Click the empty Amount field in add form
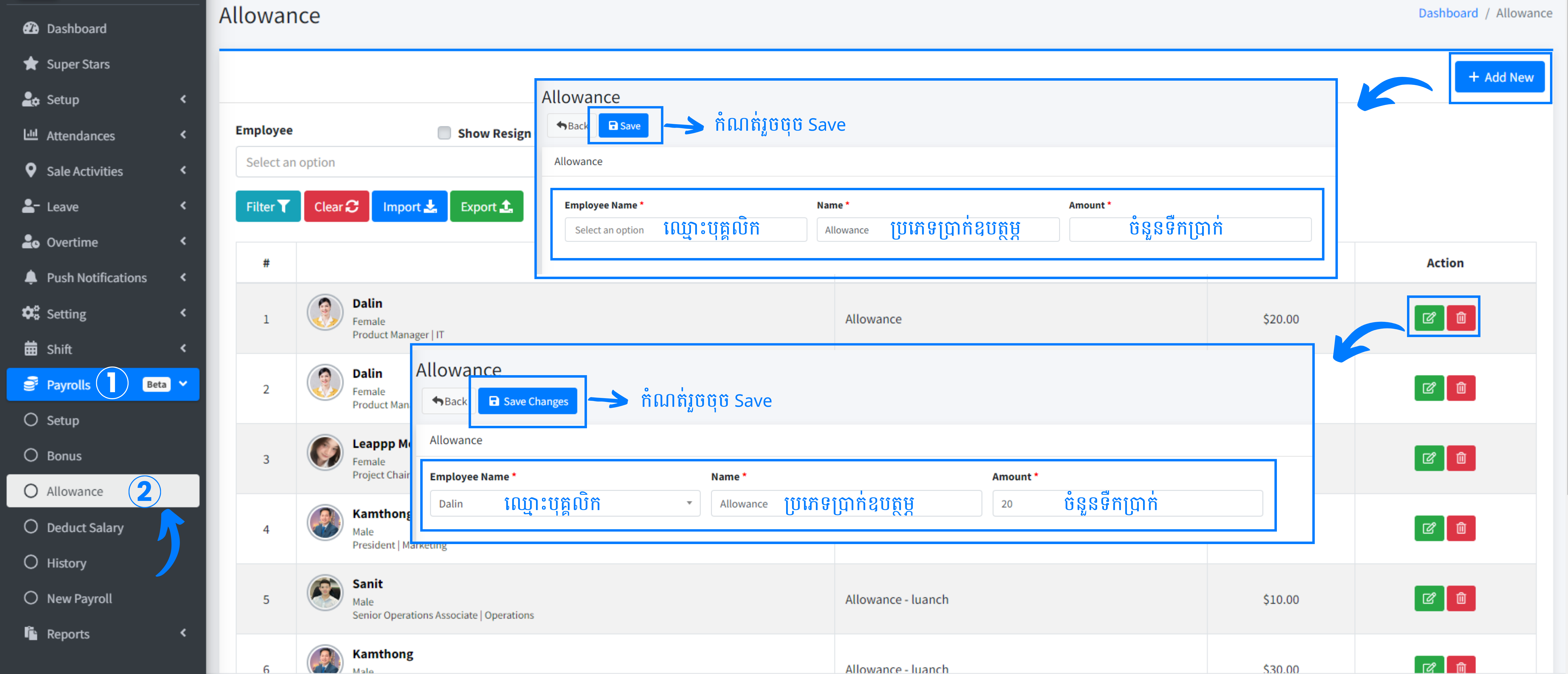1568x674 pixels. [1190, 230]
